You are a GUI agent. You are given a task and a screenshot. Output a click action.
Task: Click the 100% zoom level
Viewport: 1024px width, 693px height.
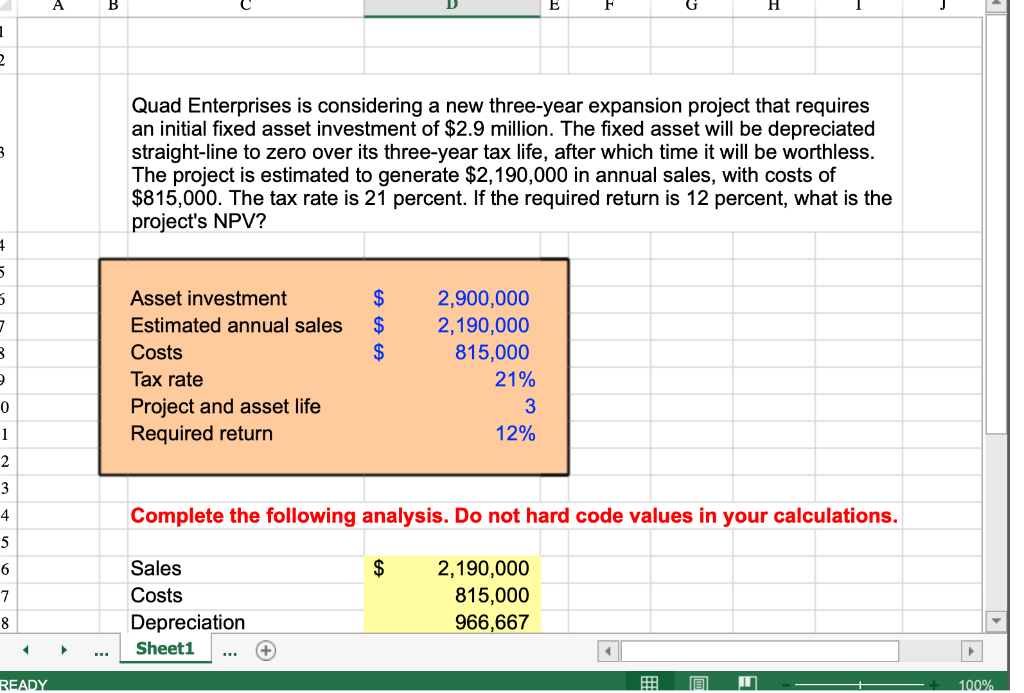[x=976, y=685]
